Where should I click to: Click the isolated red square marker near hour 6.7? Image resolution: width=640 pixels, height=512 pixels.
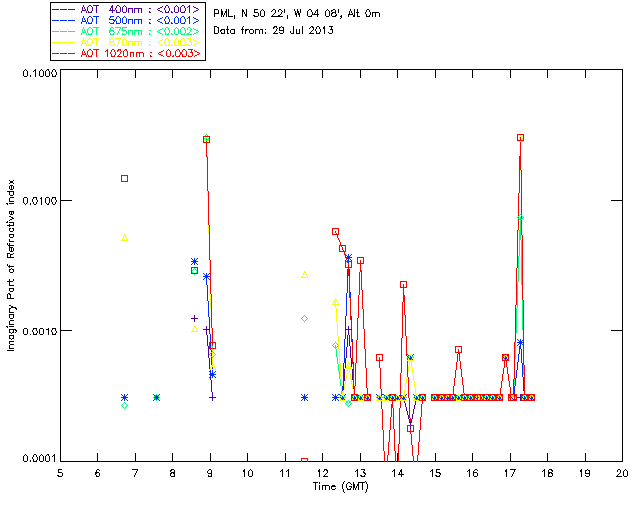[x=124, y=178]
